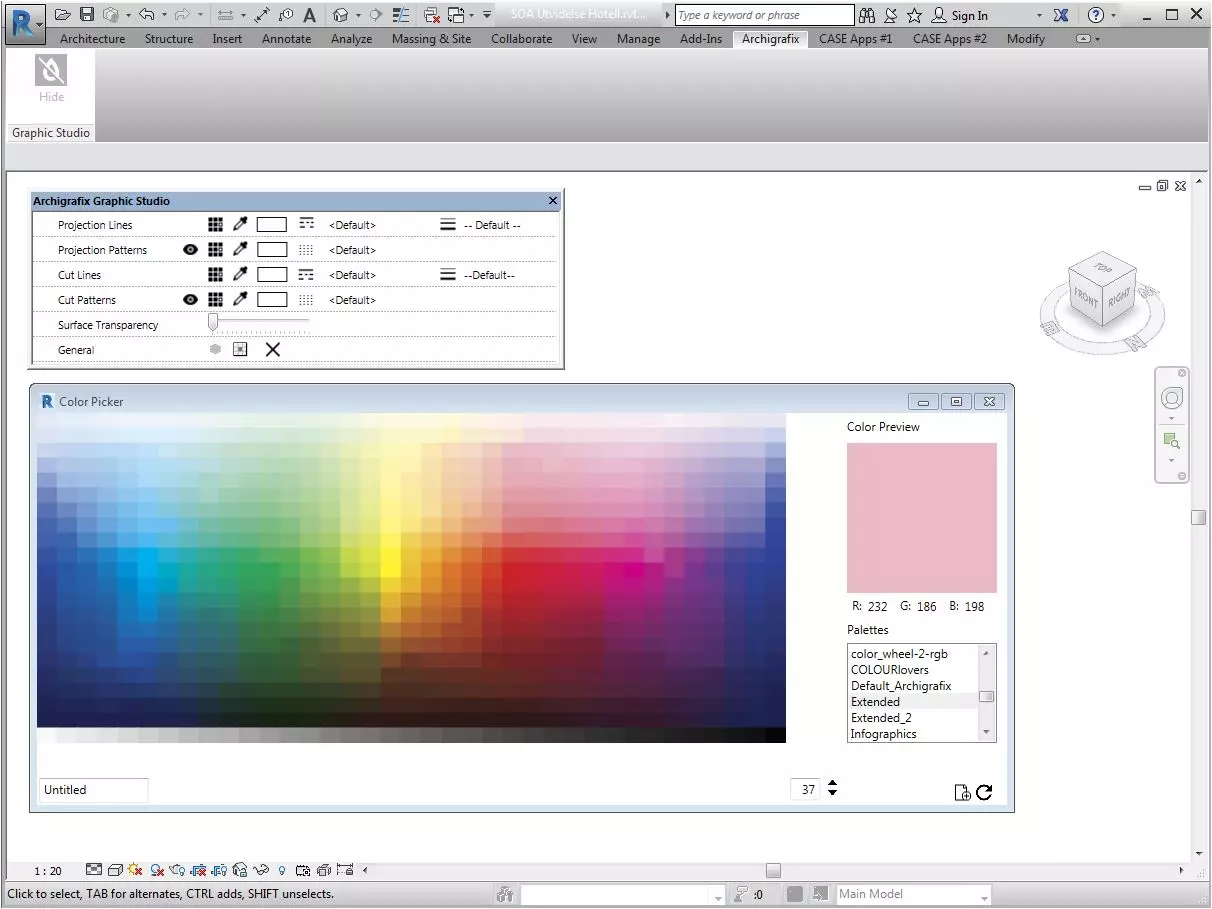Toggle Projection Patterns visibility eye
This screenshot has width=1212, height=909.
click(191, 250)
